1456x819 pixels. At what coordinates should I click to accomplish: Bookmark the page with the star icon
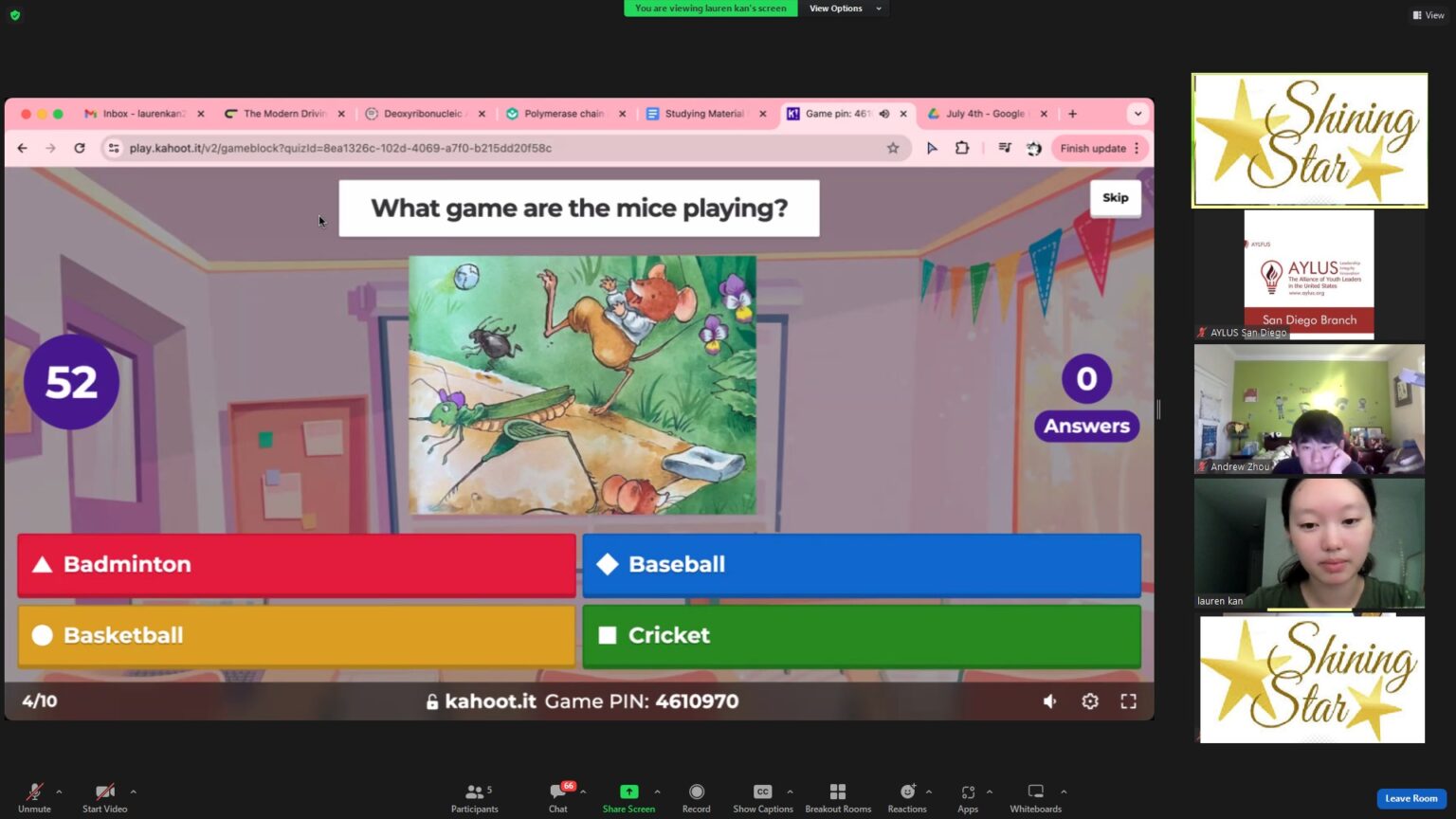[x=893, y=148]
